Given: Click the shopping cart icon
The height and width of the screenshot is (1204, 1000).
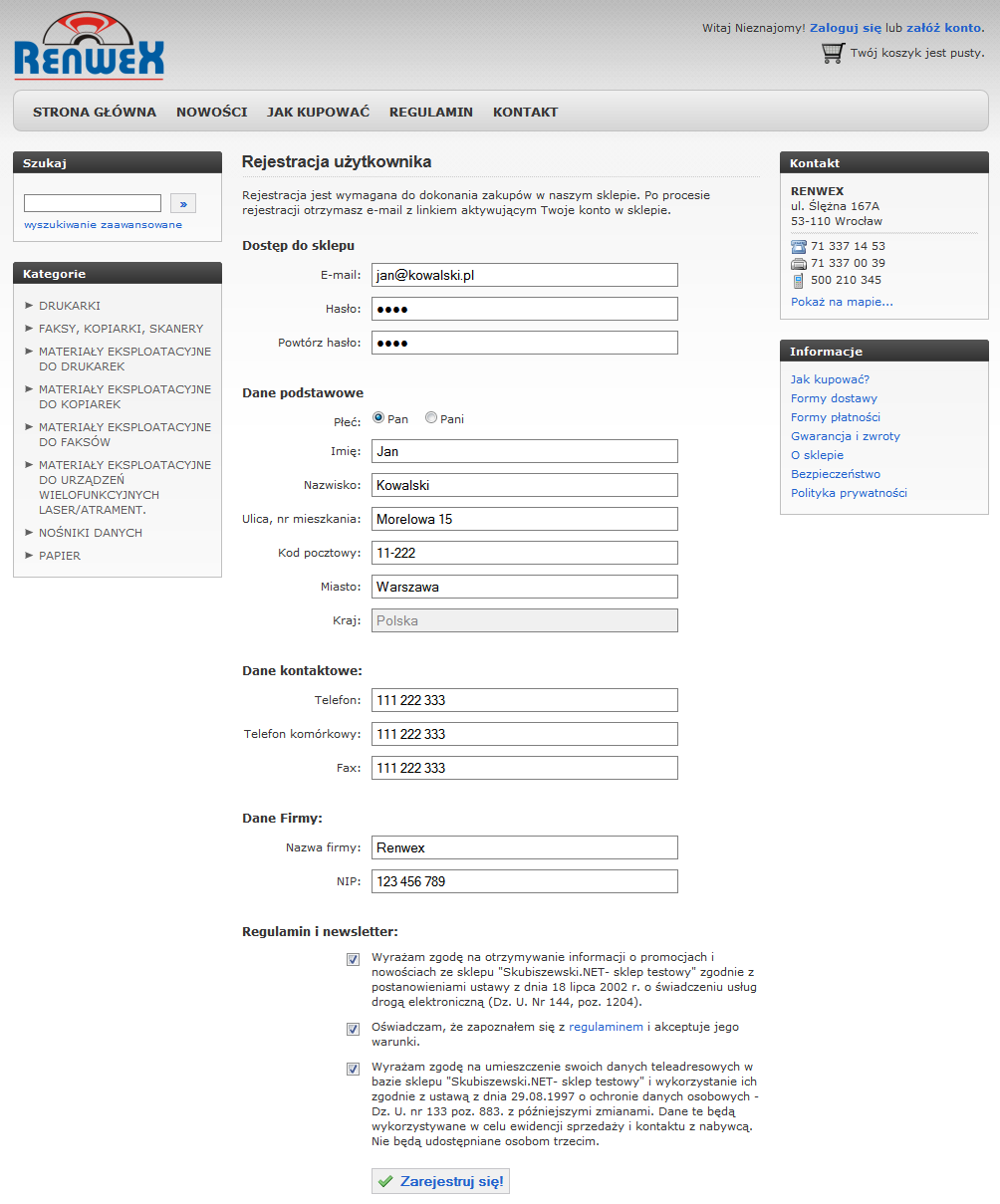Looking at the screenshot, I should [833, 53].
